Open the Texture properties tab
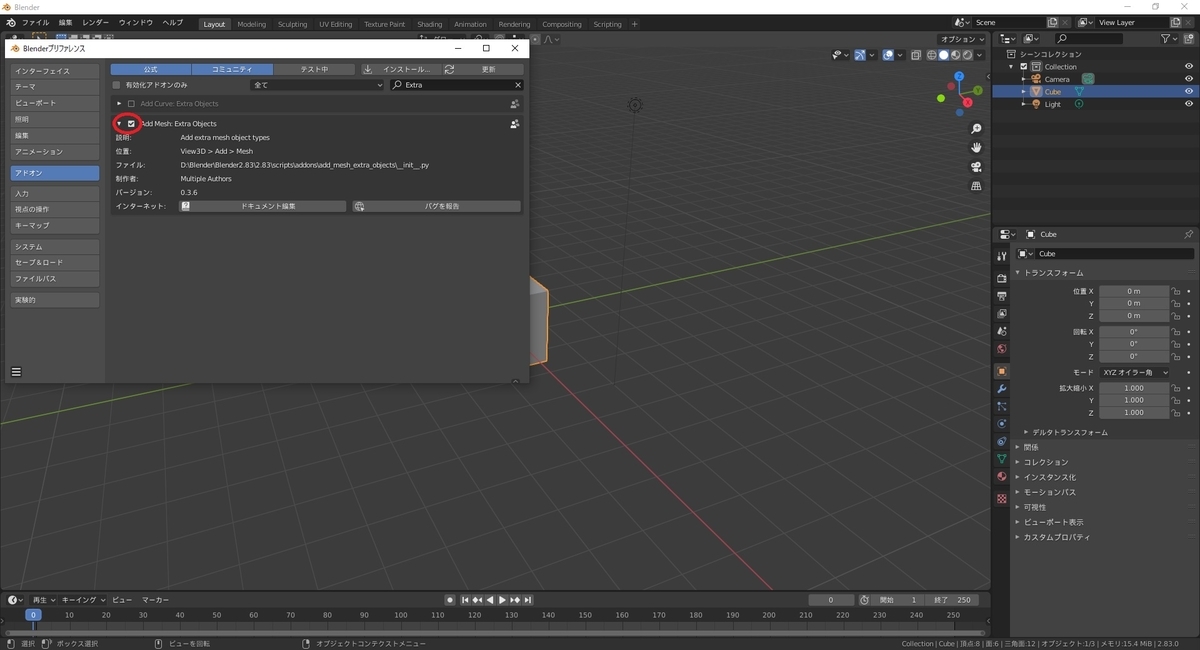This screenshot has width=1200, height=650. pos(1002,498)
